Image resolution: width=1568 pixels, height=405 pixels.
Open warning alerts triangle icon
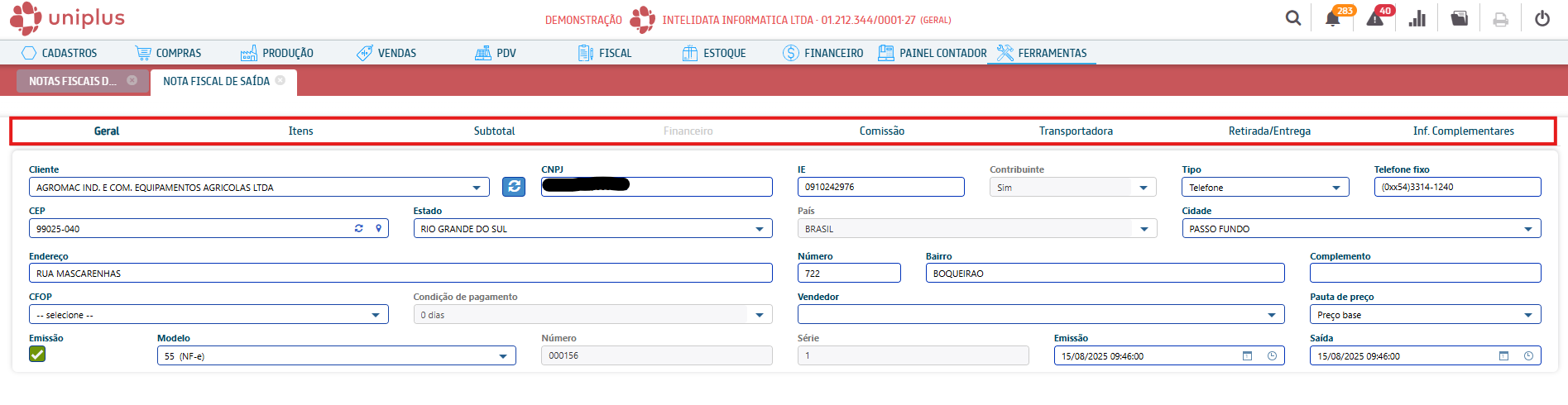[x=1375, y=19]
